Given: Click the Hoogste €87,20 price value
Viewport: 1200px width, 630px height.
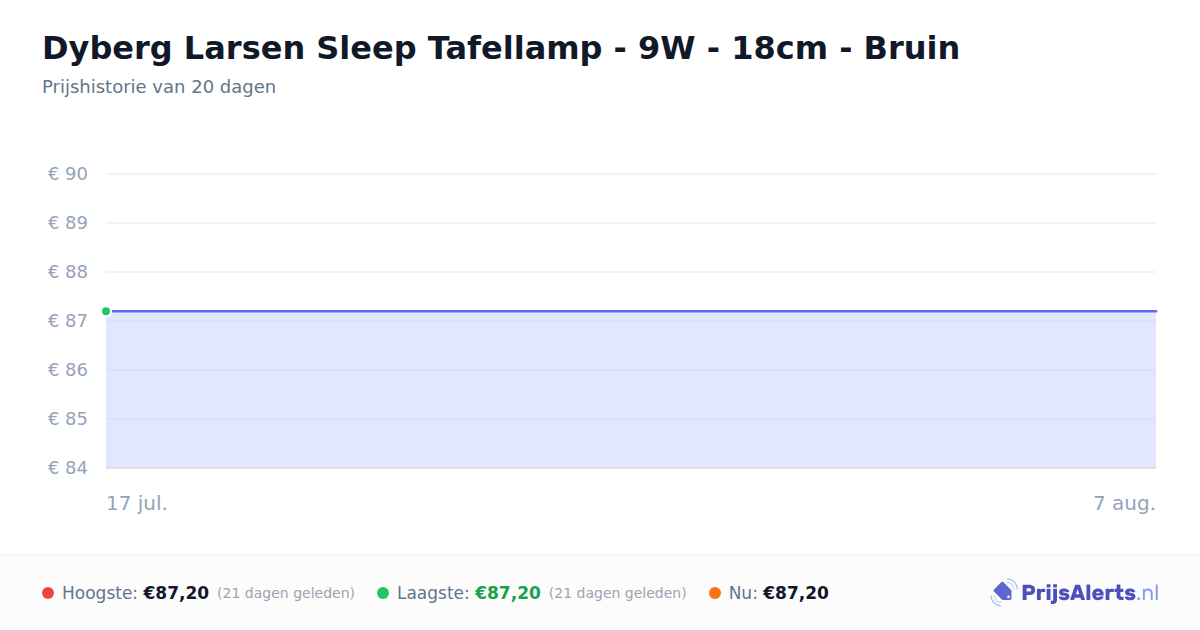Looking at the screenshot, I should pos(176,593).
